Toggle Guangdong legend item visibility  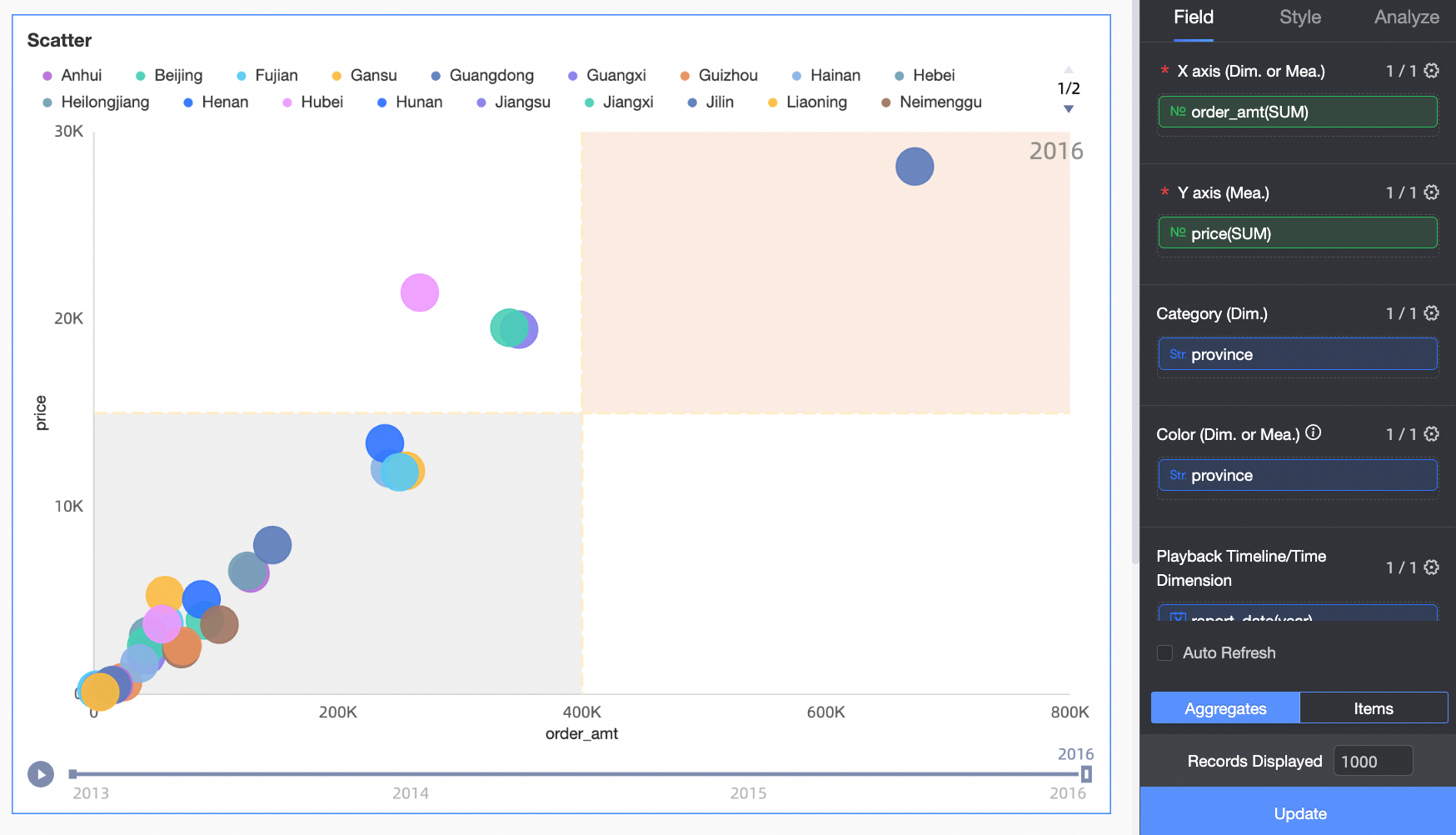pyautogui.click(x=482, y=76)
